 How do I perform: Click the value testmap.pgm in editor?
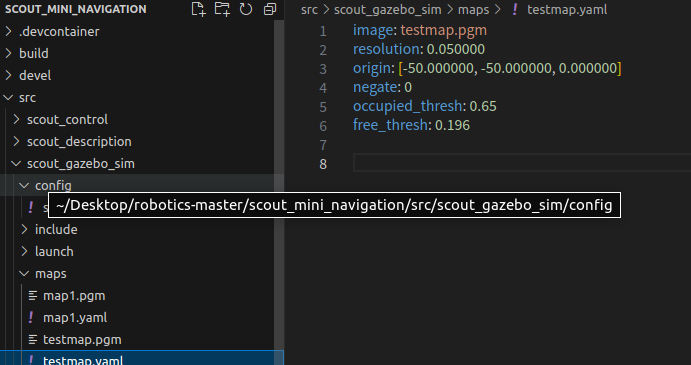443,30
